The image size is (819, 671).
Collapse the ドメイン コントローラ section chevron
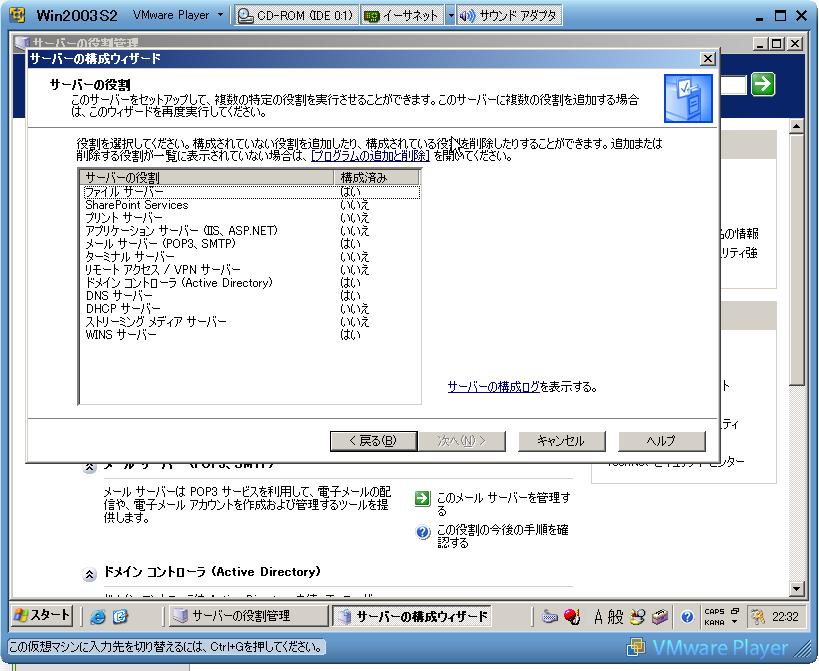click(90, 575)
